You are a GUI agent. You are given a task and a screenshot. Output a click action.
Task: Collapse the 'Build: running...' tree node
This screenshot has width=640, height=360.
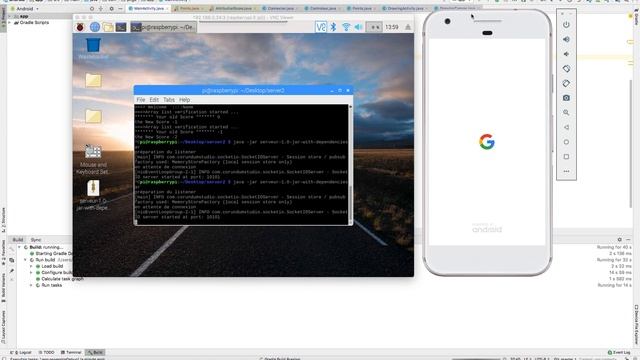click(19, 247)
